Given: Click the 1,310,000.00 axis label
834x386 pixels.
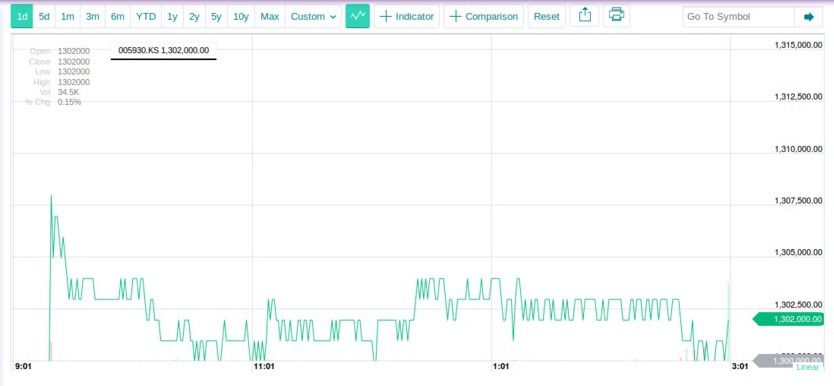Looking at the screenshot, I should pyautogui.click(x=799, y=149).
